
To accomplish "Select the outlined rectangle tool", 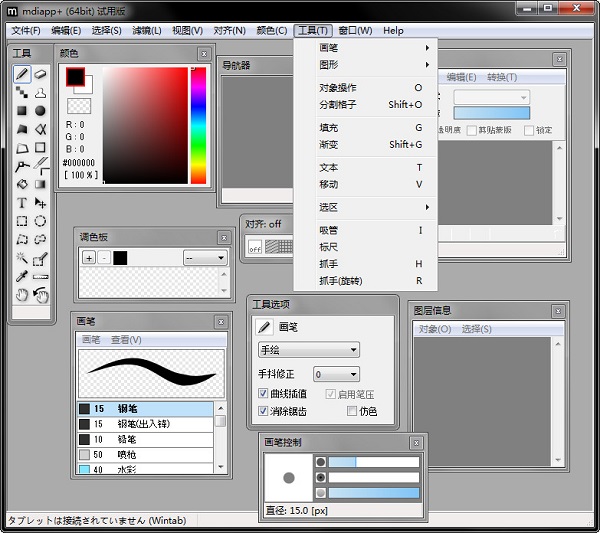I will click(x=40, y=147).
